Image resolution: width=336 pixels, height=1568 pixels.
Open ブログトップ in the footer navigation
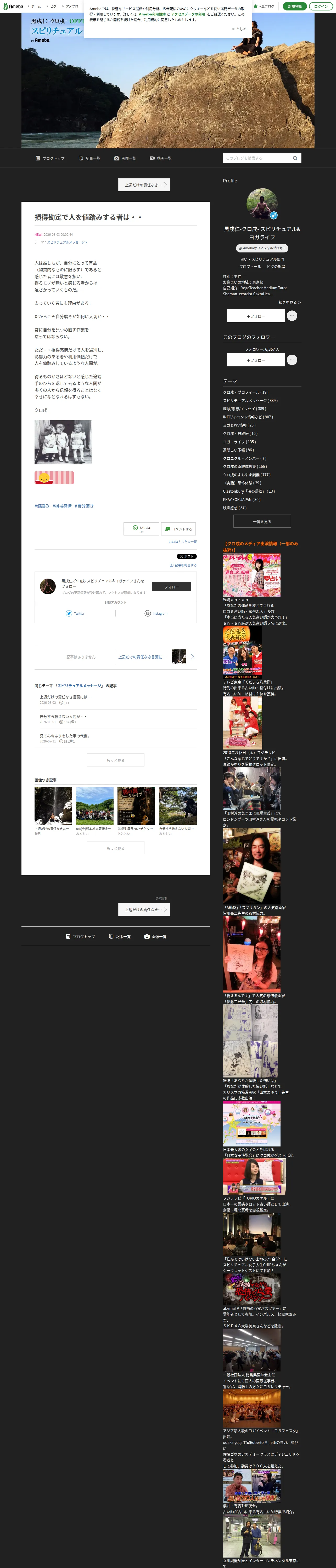pyautogui.click(x=81, y=937)
